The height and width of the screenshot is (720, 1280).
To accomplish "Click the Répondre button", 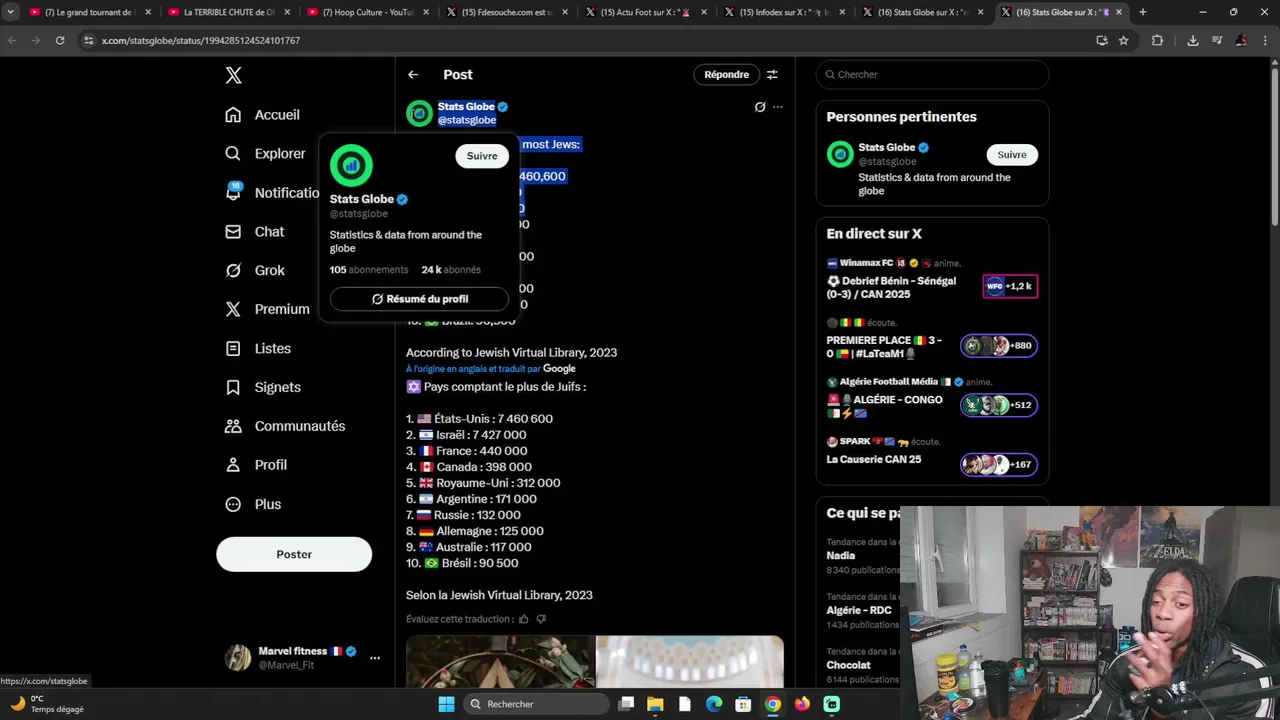I will click(x=726, y=75).
